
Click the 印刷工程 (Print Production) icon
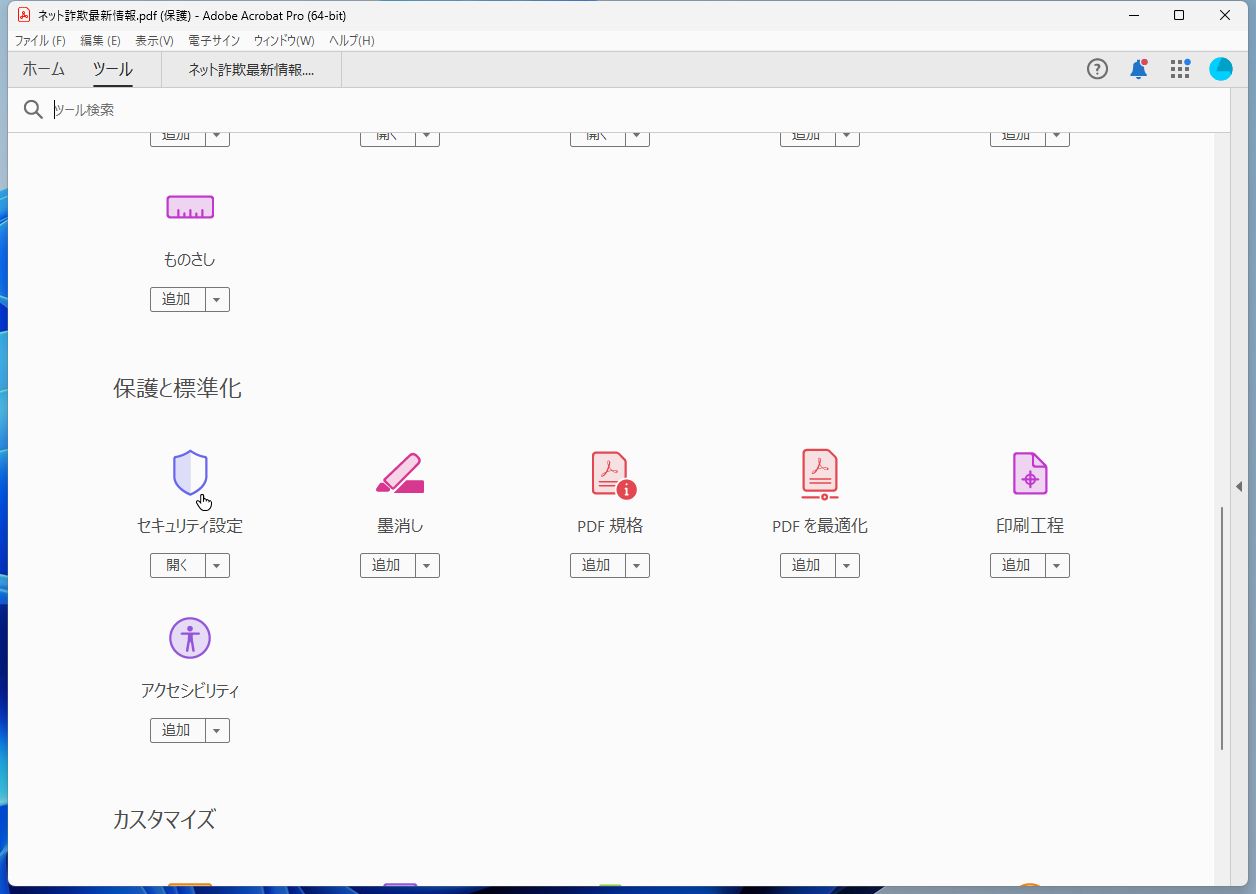pyautogui.click(x=1029, y=473)
